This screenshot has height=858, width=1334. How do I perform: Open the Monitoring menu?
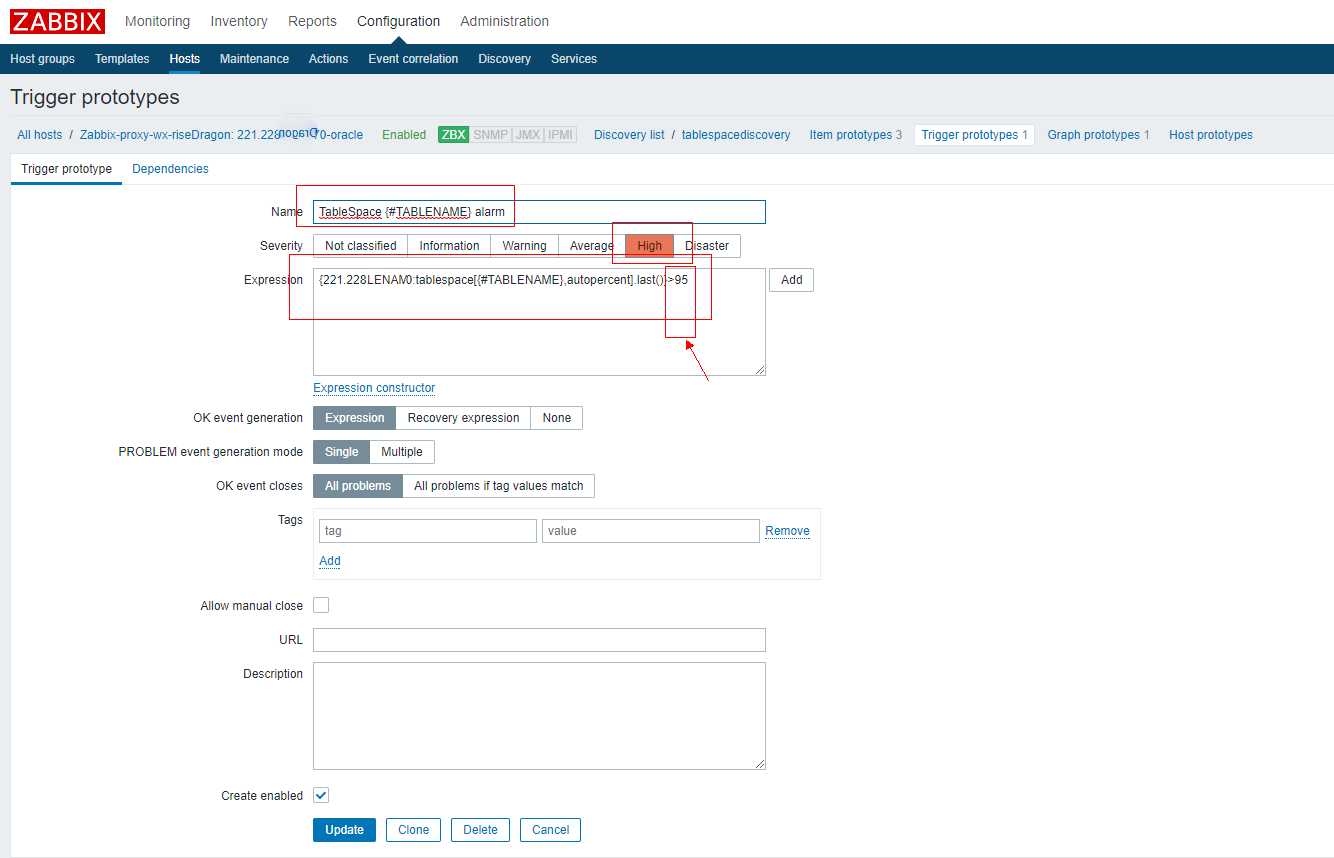tap(157, 21)
